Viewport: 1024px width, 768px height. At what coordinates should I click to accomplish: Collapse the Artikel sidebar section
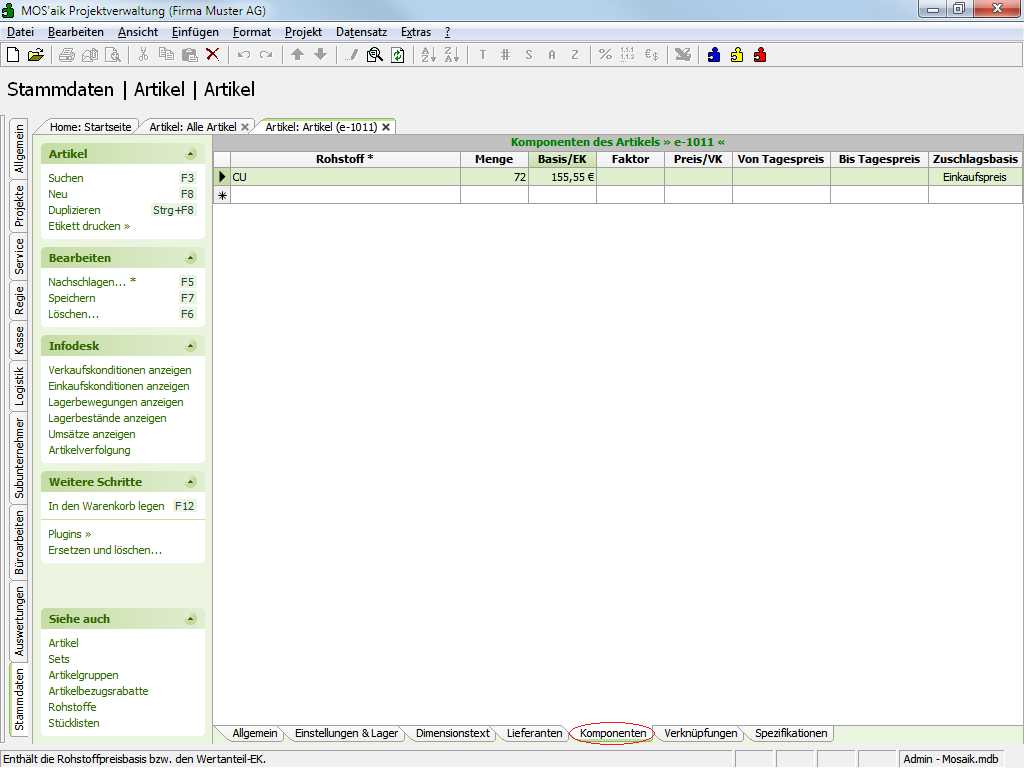coord(191,154)
